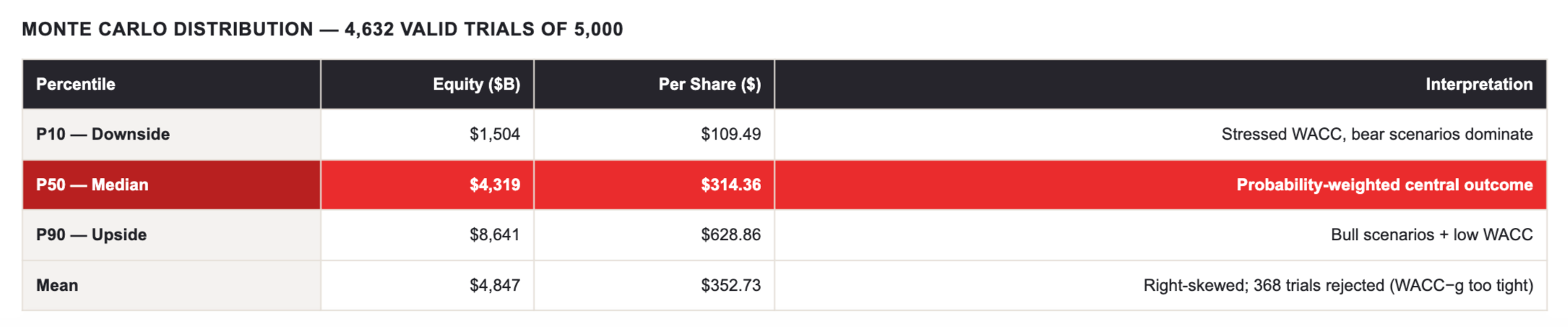Select the $352.73 mean per share value
This screenshot has width=1568, height=327.
coord(731,286)
